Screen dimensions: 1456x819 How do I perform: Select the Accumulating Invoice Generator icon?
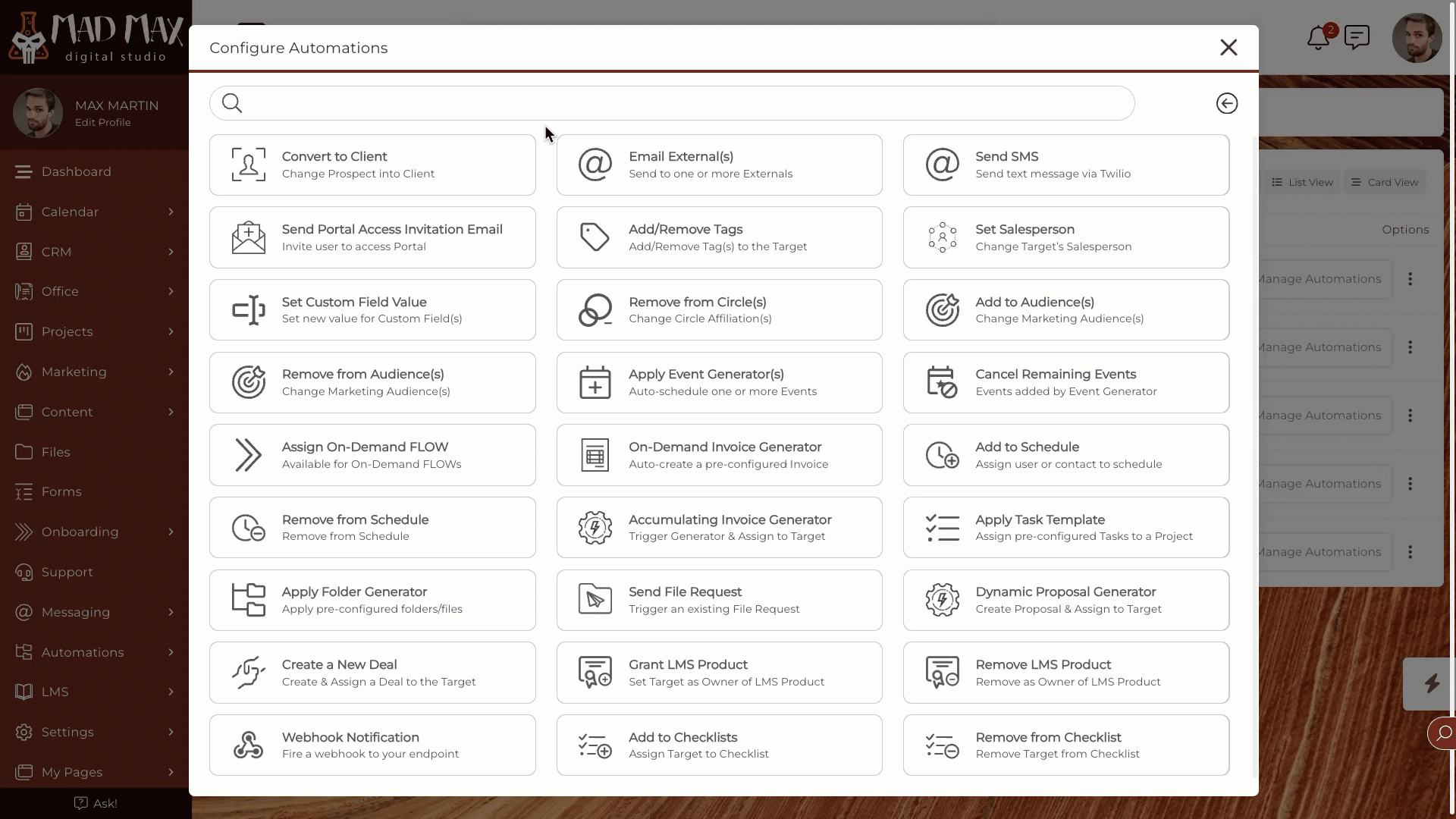click(595, 527)
